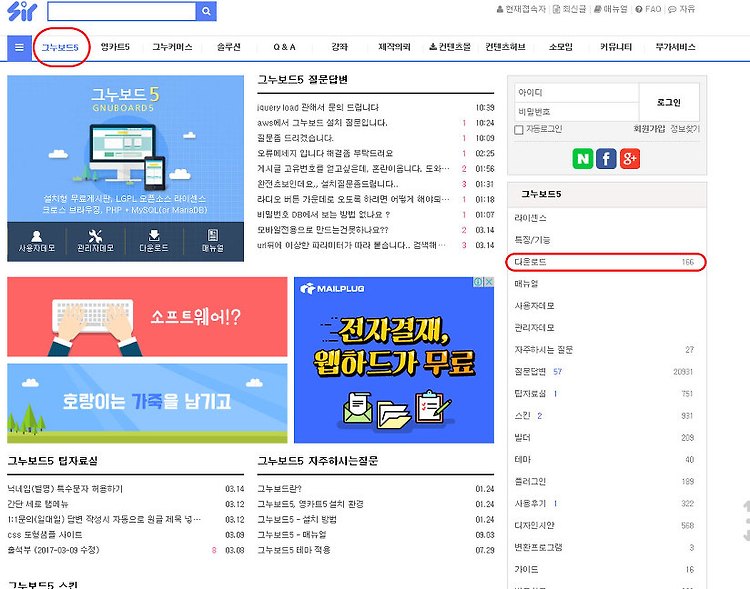Click the magnifier search button
This screenshot has width=750, height=589.
(x=206, y=11)
